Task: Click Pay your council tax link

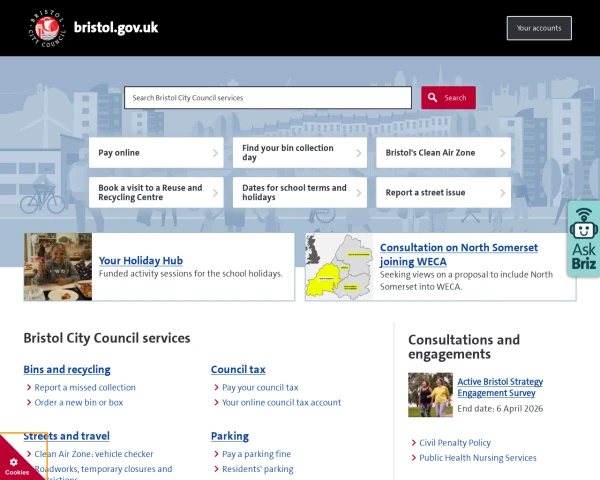Action: (x=260, y=387)
